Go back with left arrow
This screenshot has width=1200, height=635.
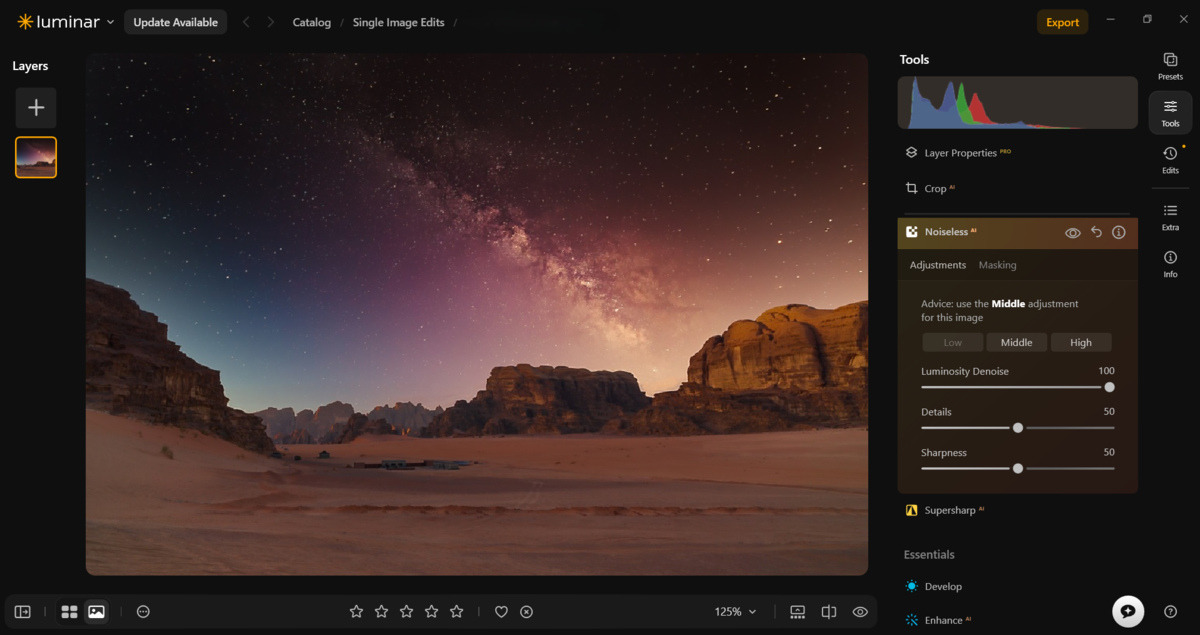[246, 22]
